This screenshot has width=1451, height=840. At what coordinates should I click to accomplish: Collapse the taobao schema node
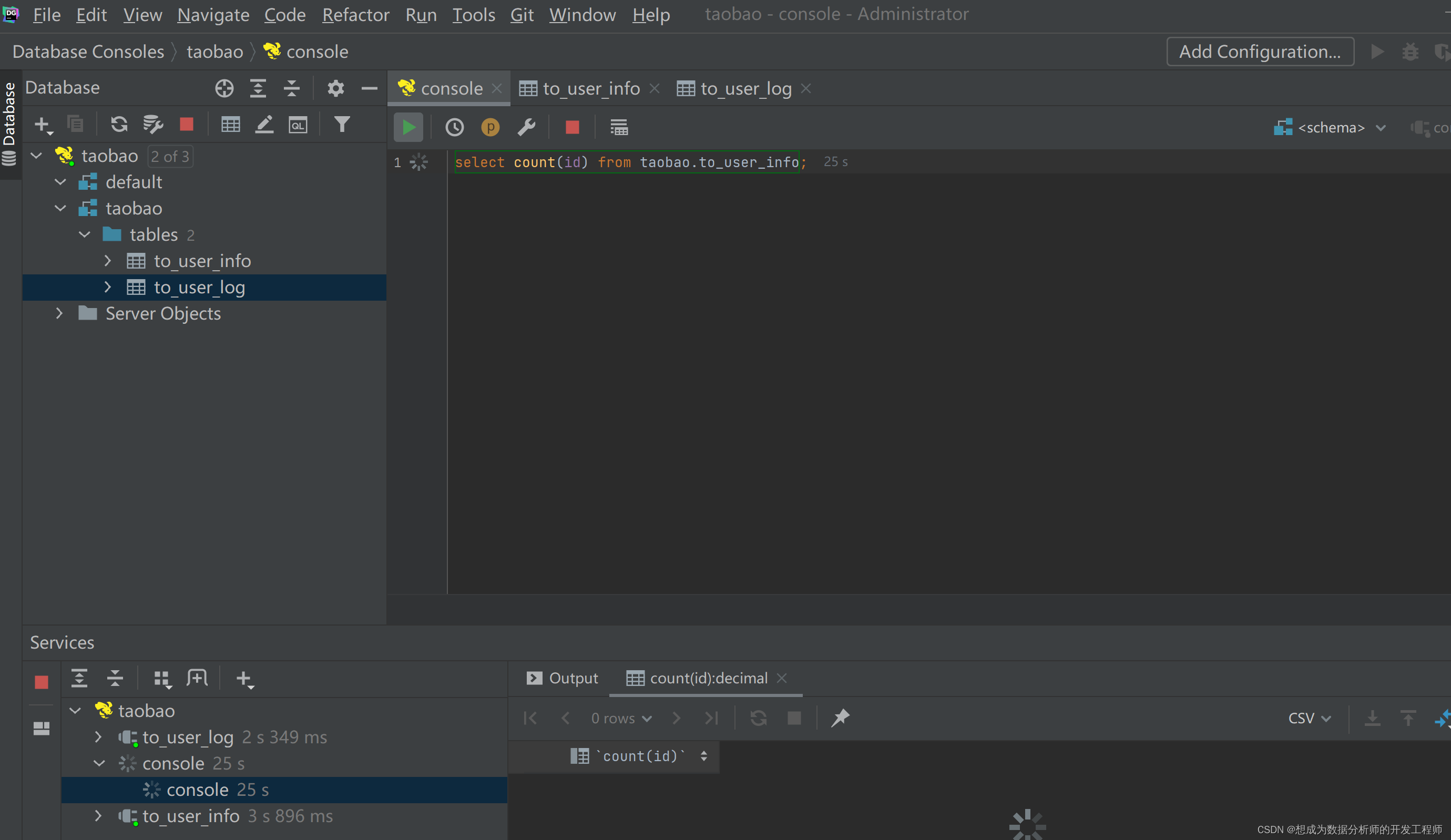pyautogui.click(x=61, y=207)
